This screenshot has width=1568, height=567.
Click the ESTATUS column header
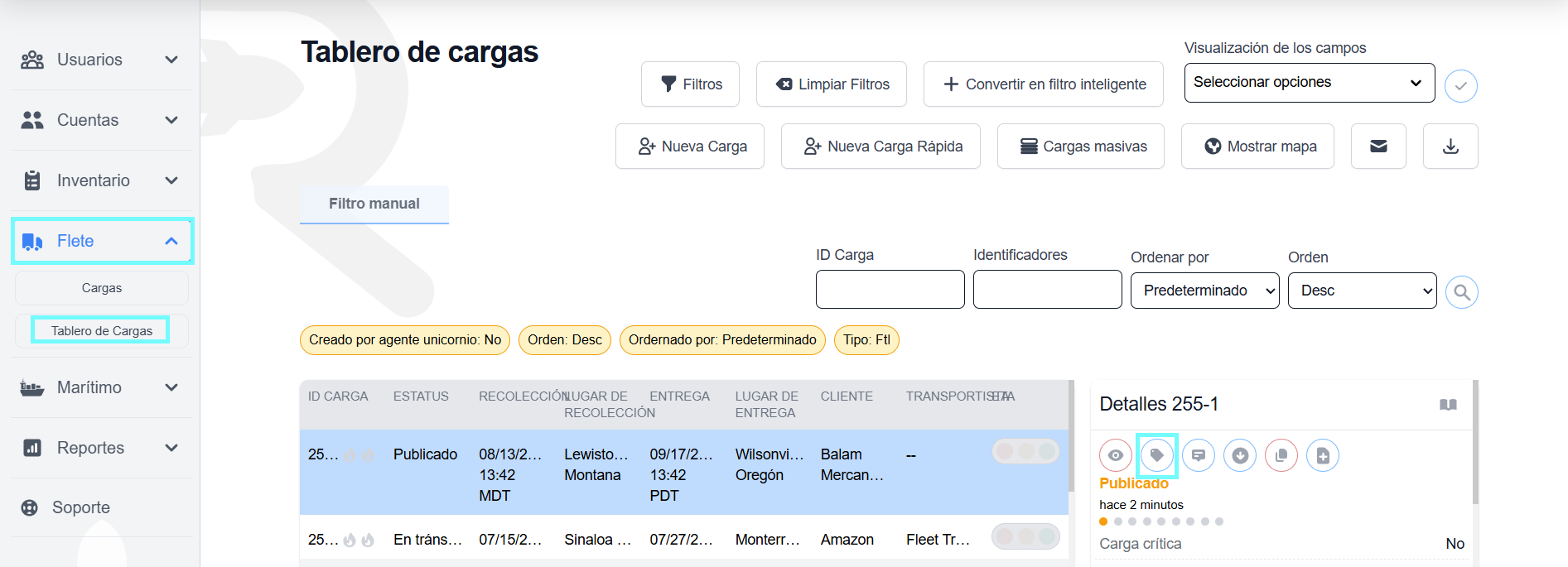pyautogui.click(x=421, y=396)
